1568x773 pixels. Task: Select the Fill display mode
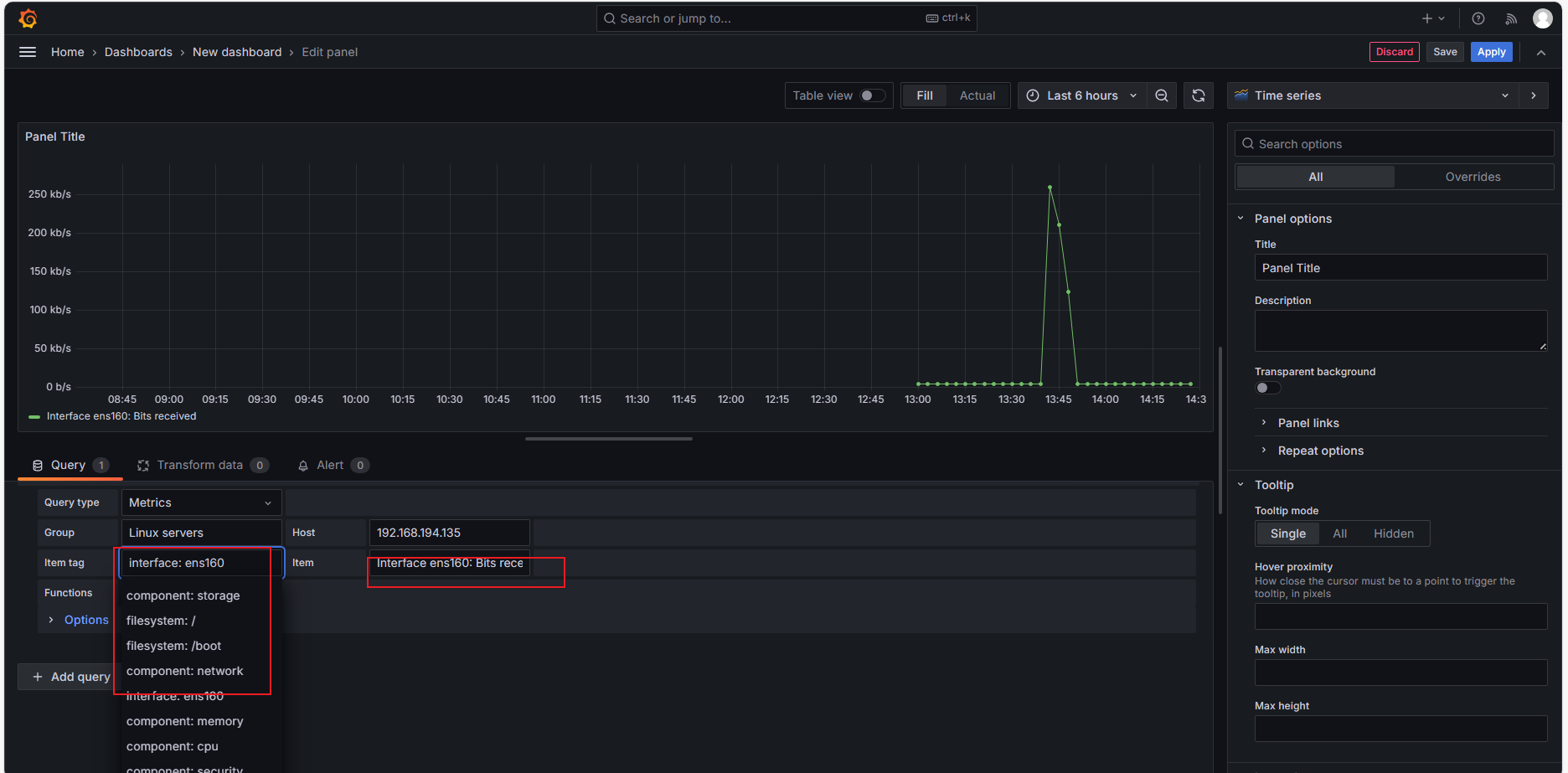pyautogui.click(x=925, y=95)
